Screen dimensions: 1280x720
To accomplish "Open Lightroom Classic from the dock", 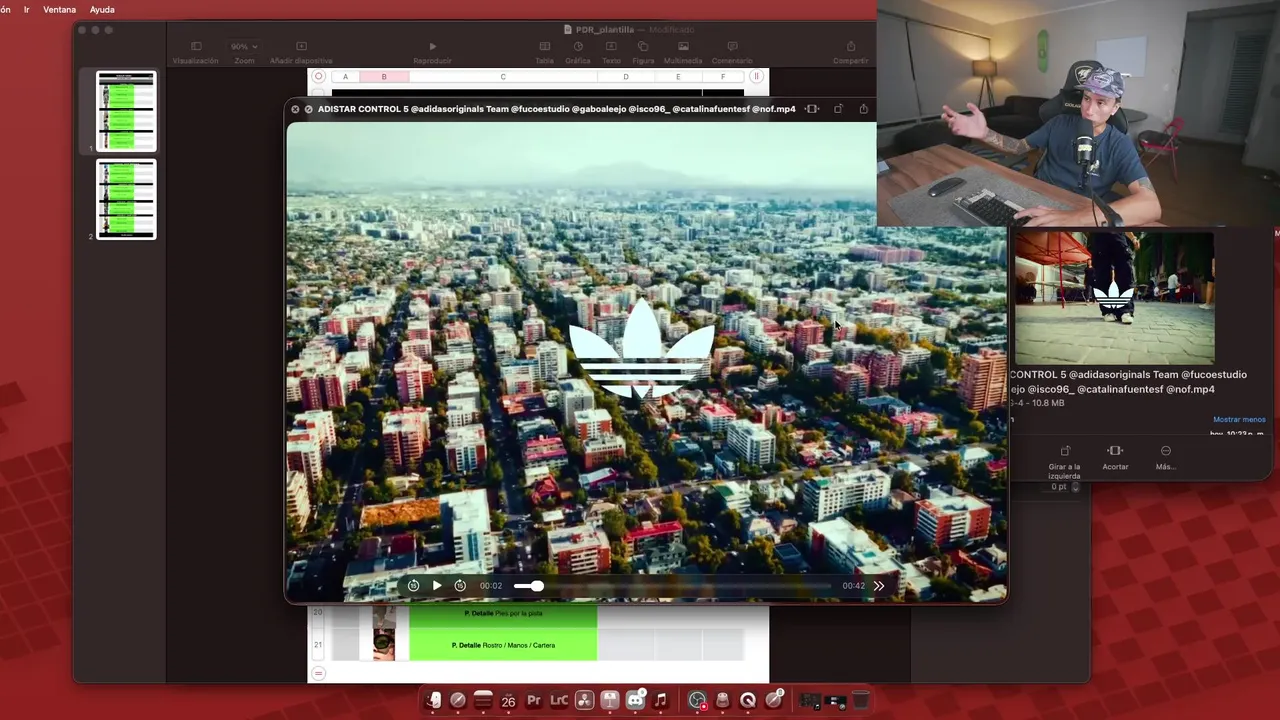I will 559,701.
